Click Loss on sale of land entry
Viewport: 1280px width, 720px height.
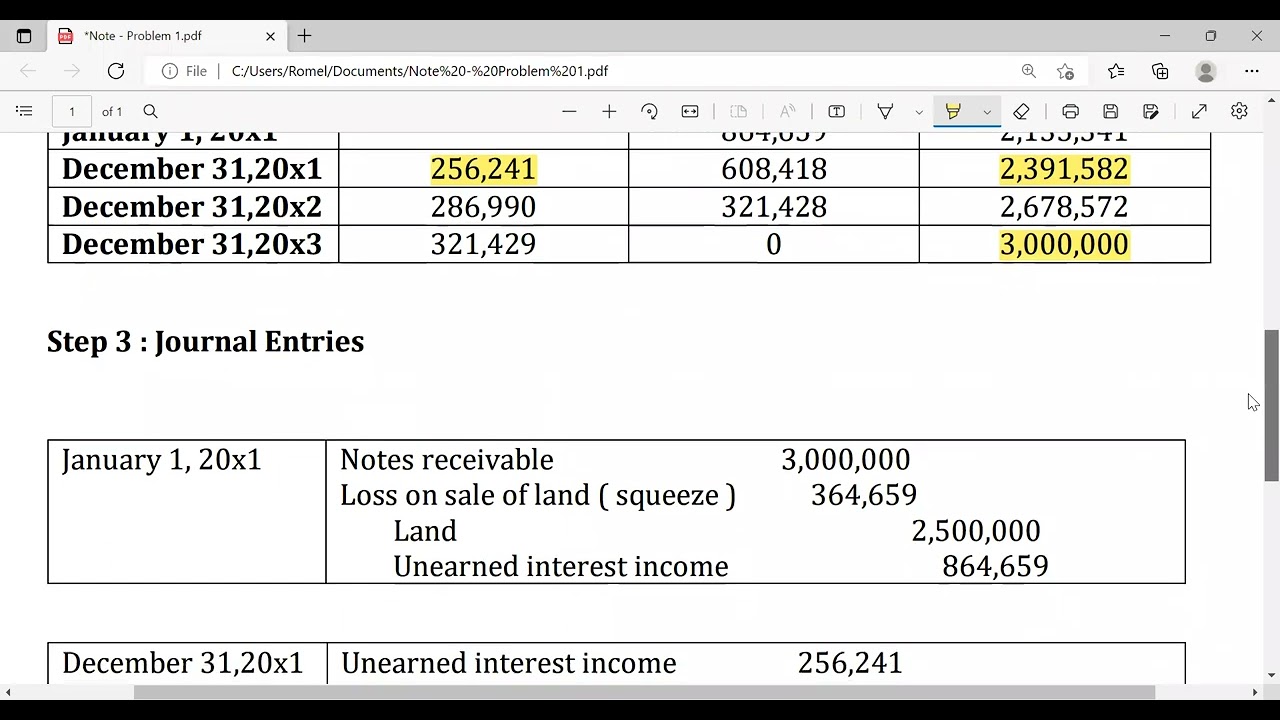pyautogui.click(x=538, y=495)
